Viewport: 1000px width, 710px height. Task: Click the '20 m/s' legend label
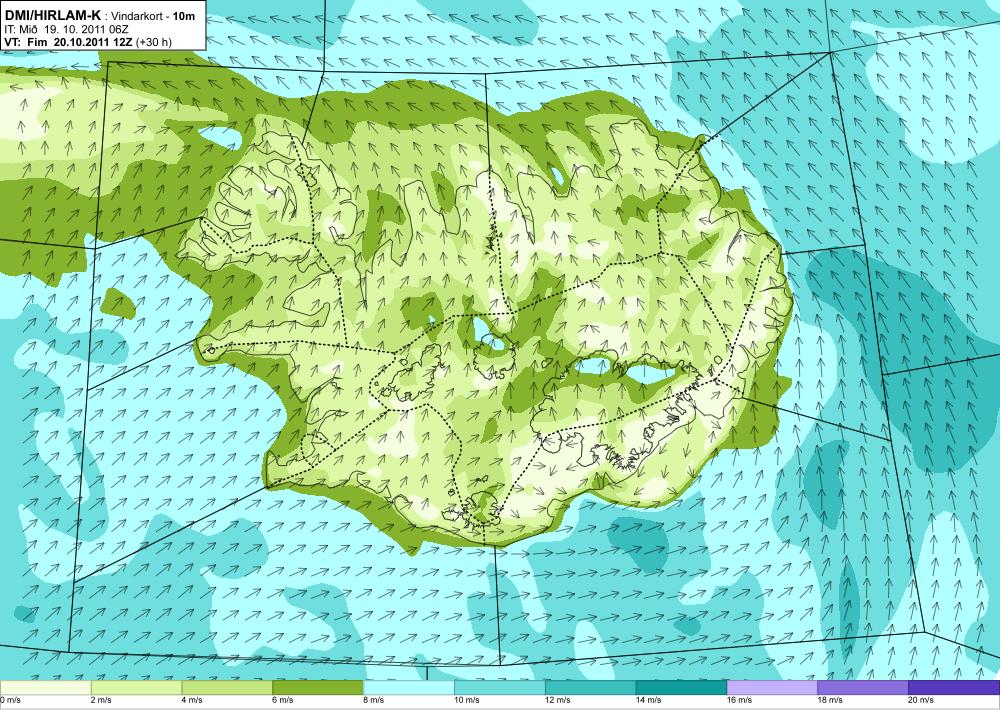pos(922,700)
